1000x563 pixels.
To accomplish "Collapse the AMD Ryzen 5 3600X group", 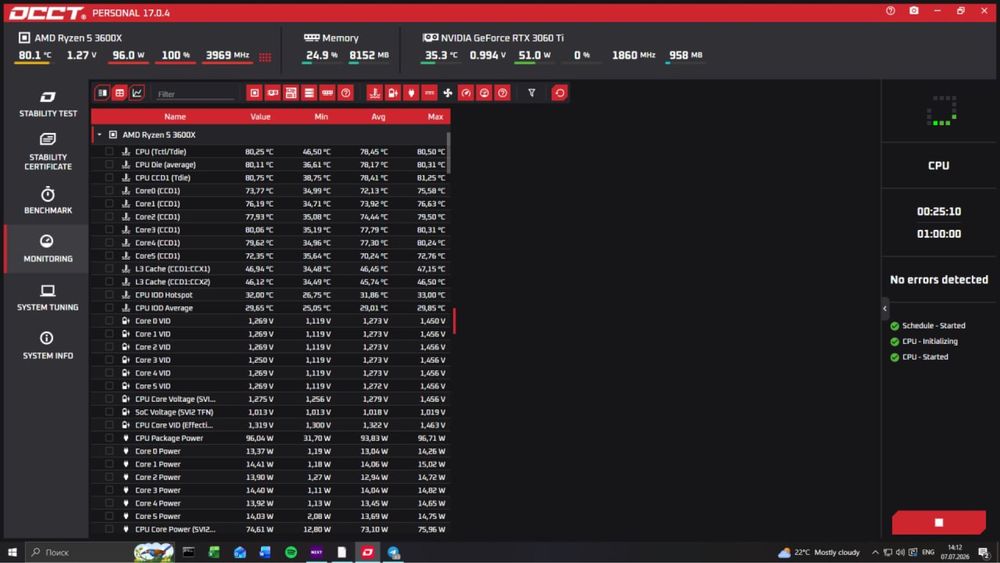I will click(99, 135).
